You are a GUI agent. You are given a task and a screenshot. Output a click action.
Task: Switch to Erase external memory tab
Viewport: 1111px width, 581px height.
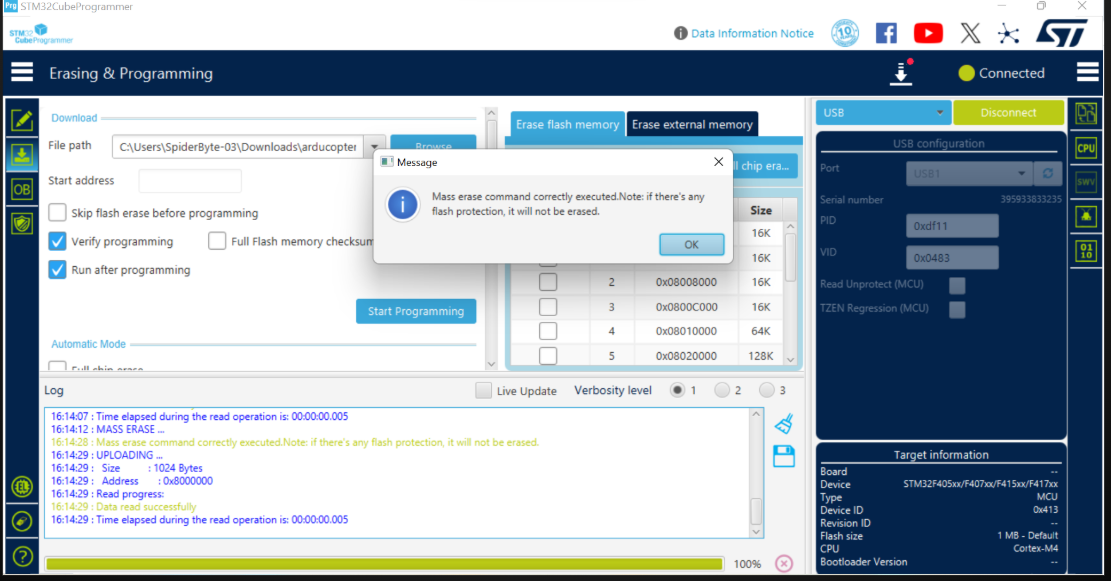click(x=692, y=125)
